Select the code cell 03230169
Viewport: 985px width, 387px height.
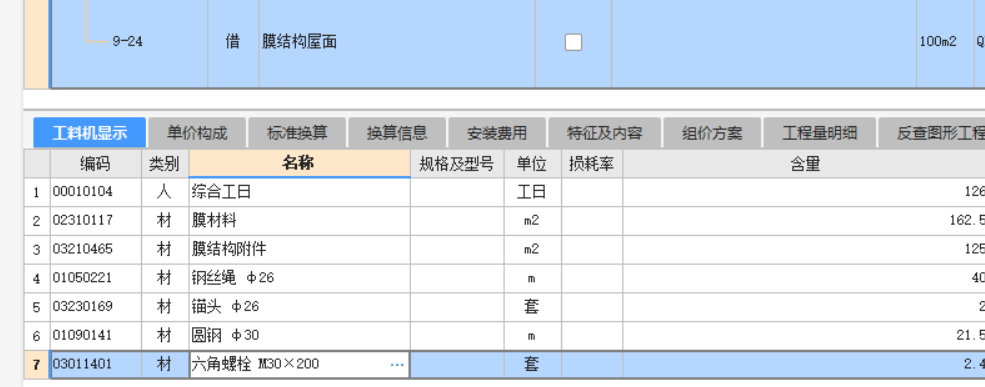pyautogui.click(x=95, y=307)
